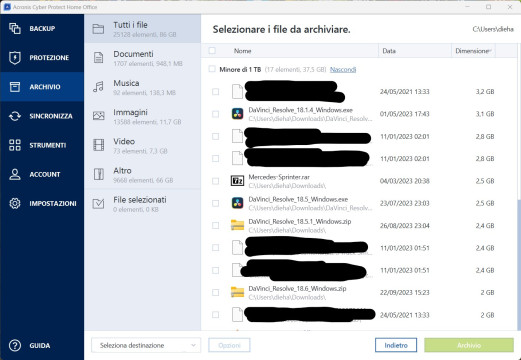This screenshot has width=521, height=360.
Task: Click the DaVinci_Resolve_18.5.1_Windows.zip folder icon
Action: tap(237, 225)
